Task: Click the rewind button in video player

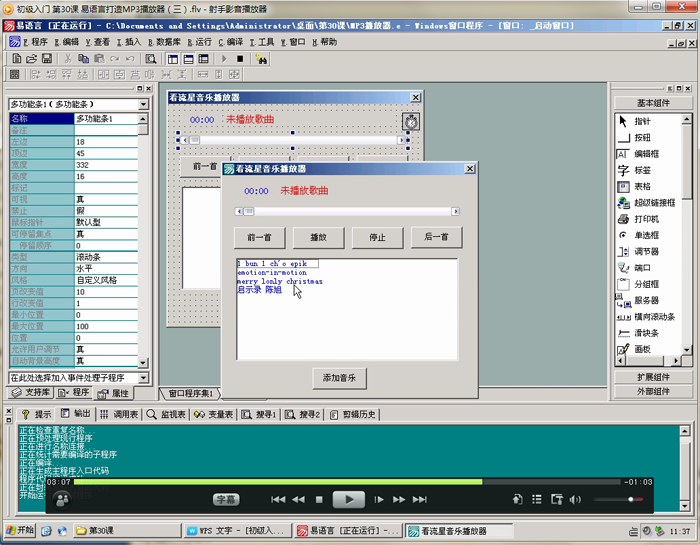Action: (x=298, y=499)
